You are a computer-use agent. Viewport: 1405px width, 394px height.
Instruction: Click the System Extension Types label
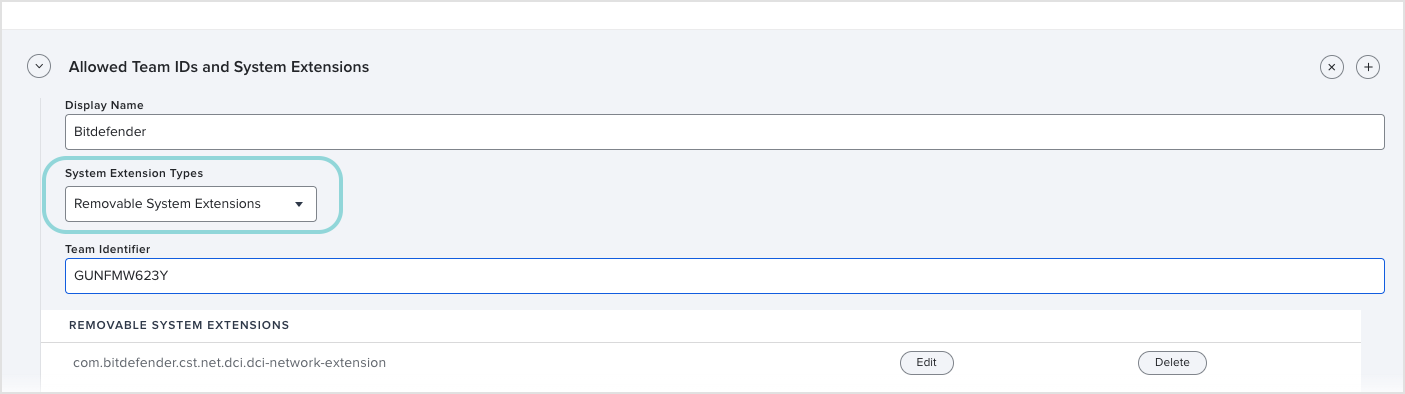pyautogui.click(x=134, y=173)
